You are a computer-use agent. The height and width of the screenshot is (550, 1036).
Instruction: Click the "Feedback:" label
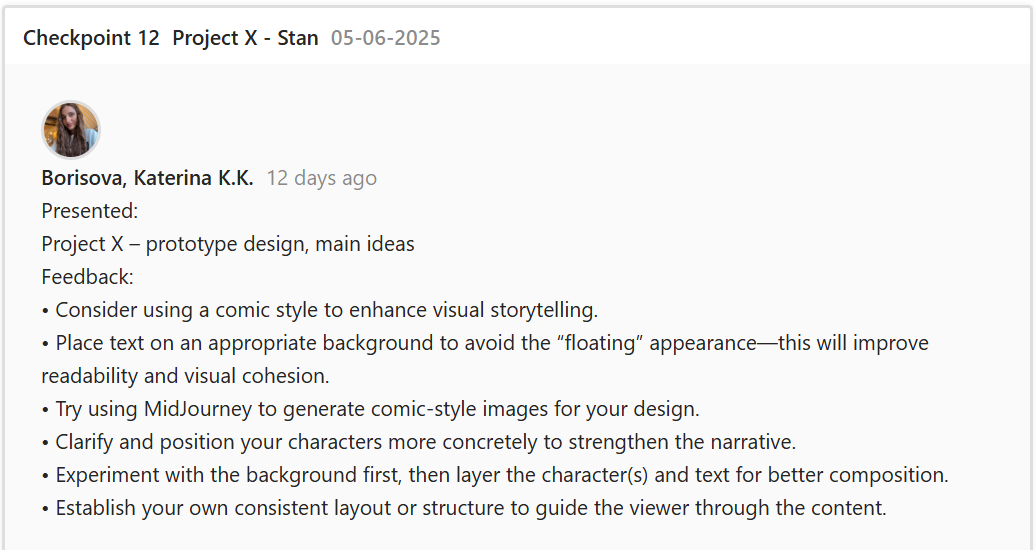pos(87,277)
